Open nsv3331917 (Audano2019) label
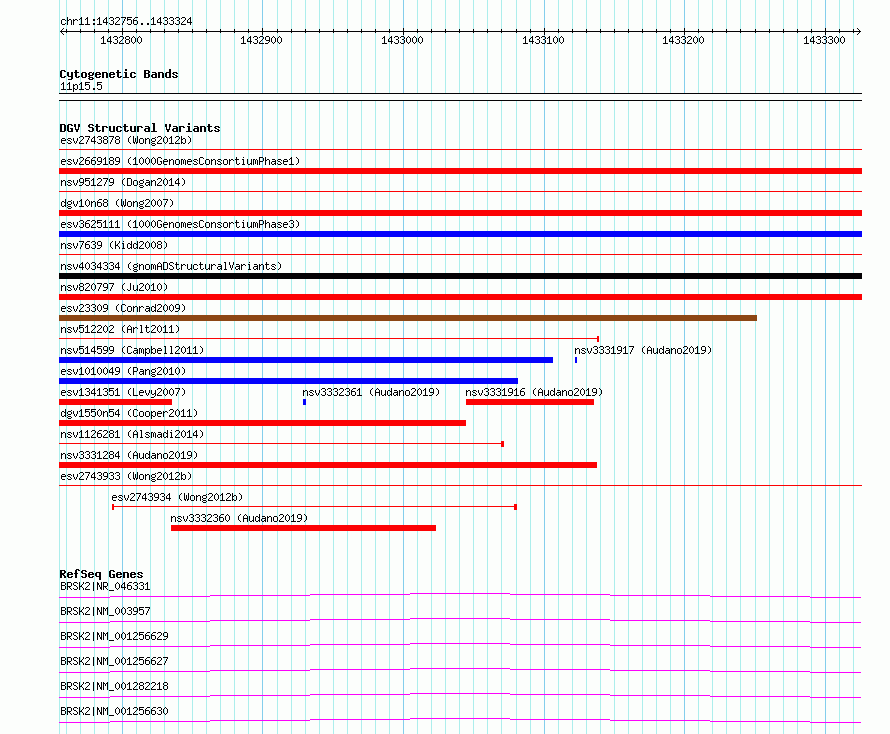 (x=643, y=350)
